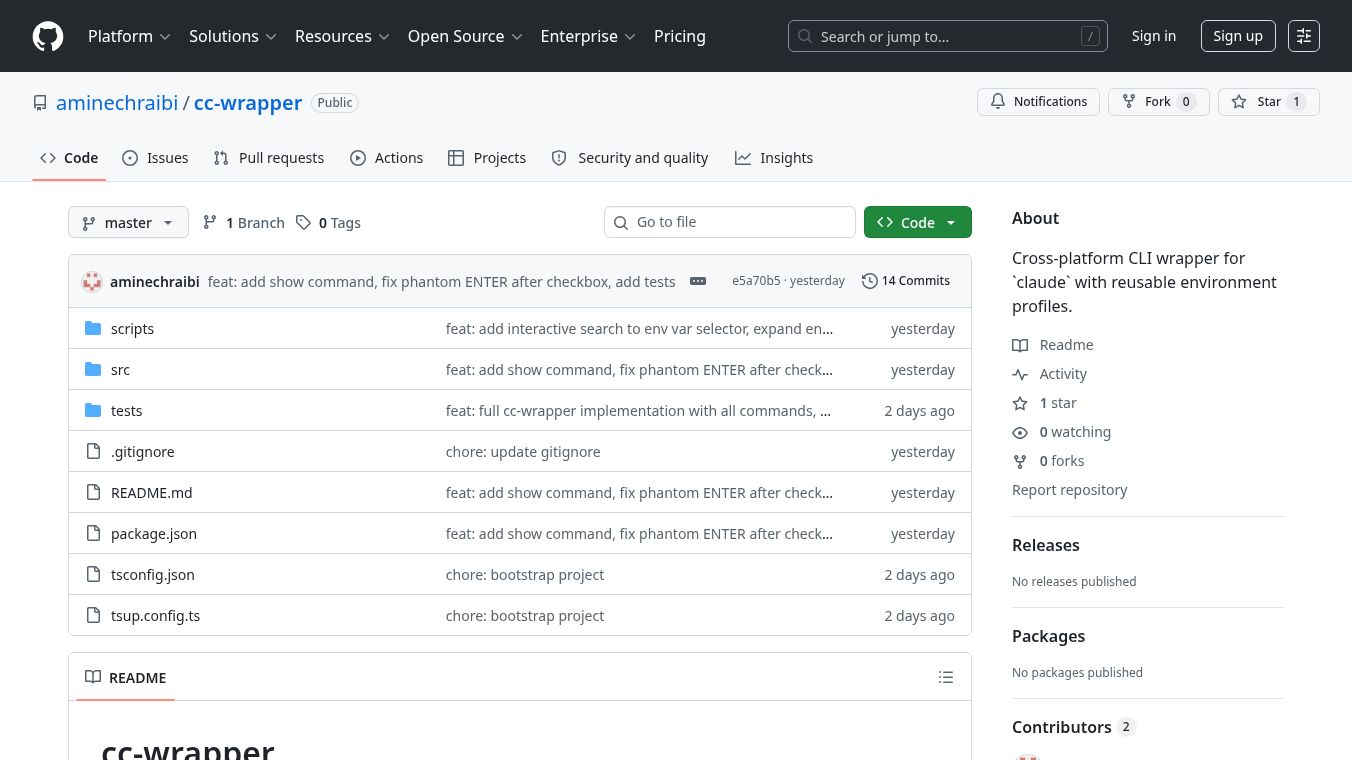Open the Issues tab
The width and height of the screenshot is (1352, 760).
pyautogui.click(x=155, y=158)
